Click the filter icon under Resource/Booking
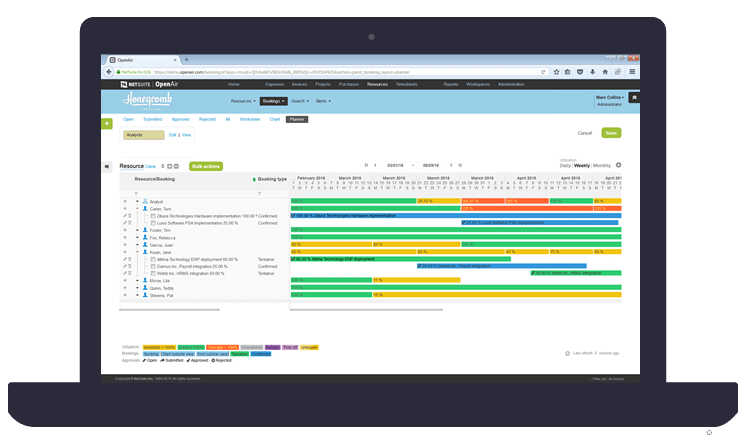 coord(136,192)
